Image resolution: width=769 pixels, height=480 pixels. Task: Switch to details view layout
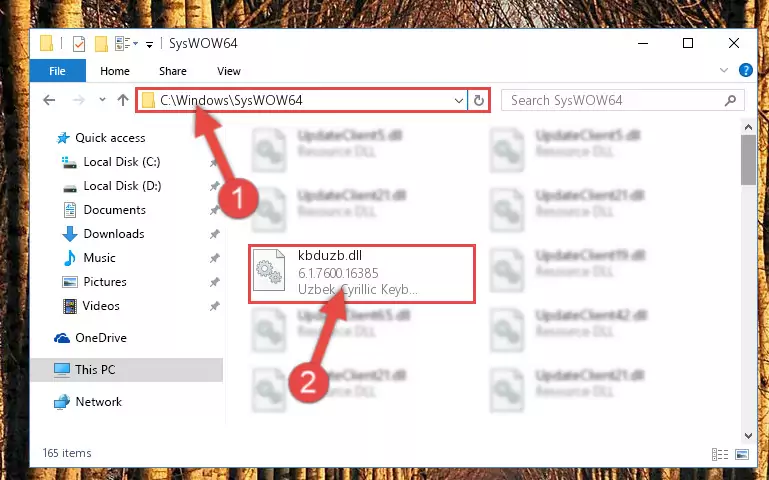tap(719, 455)
